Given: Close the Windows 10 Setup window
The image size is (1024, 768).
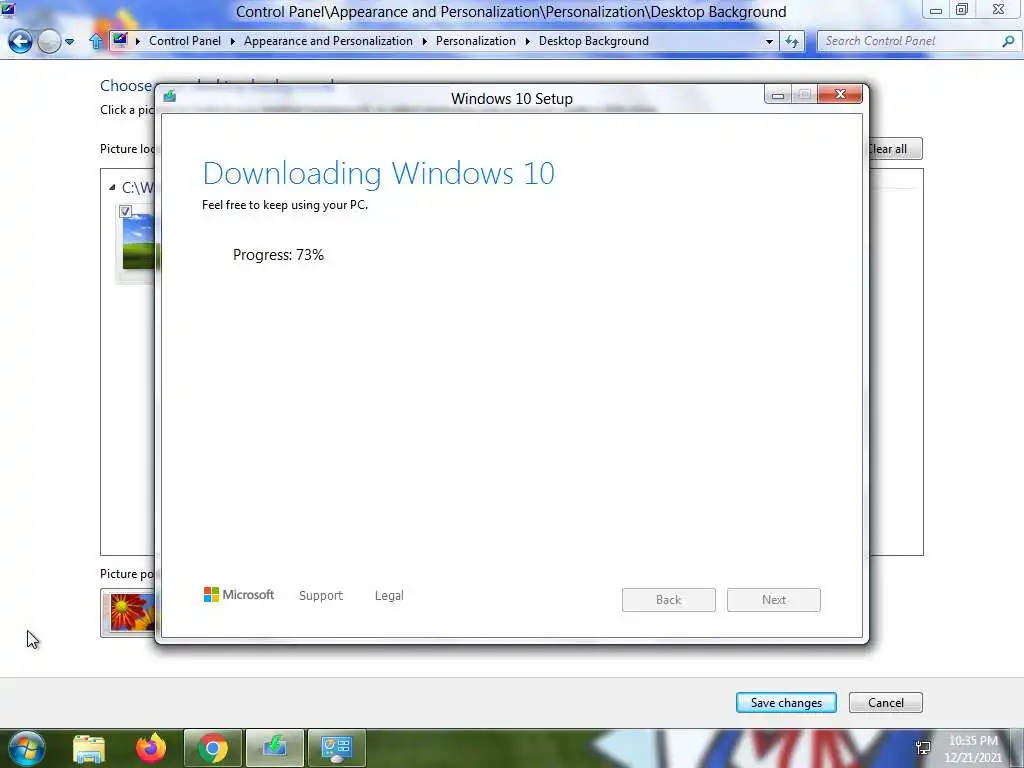Looking at the screenshot, I should (840, 95).
